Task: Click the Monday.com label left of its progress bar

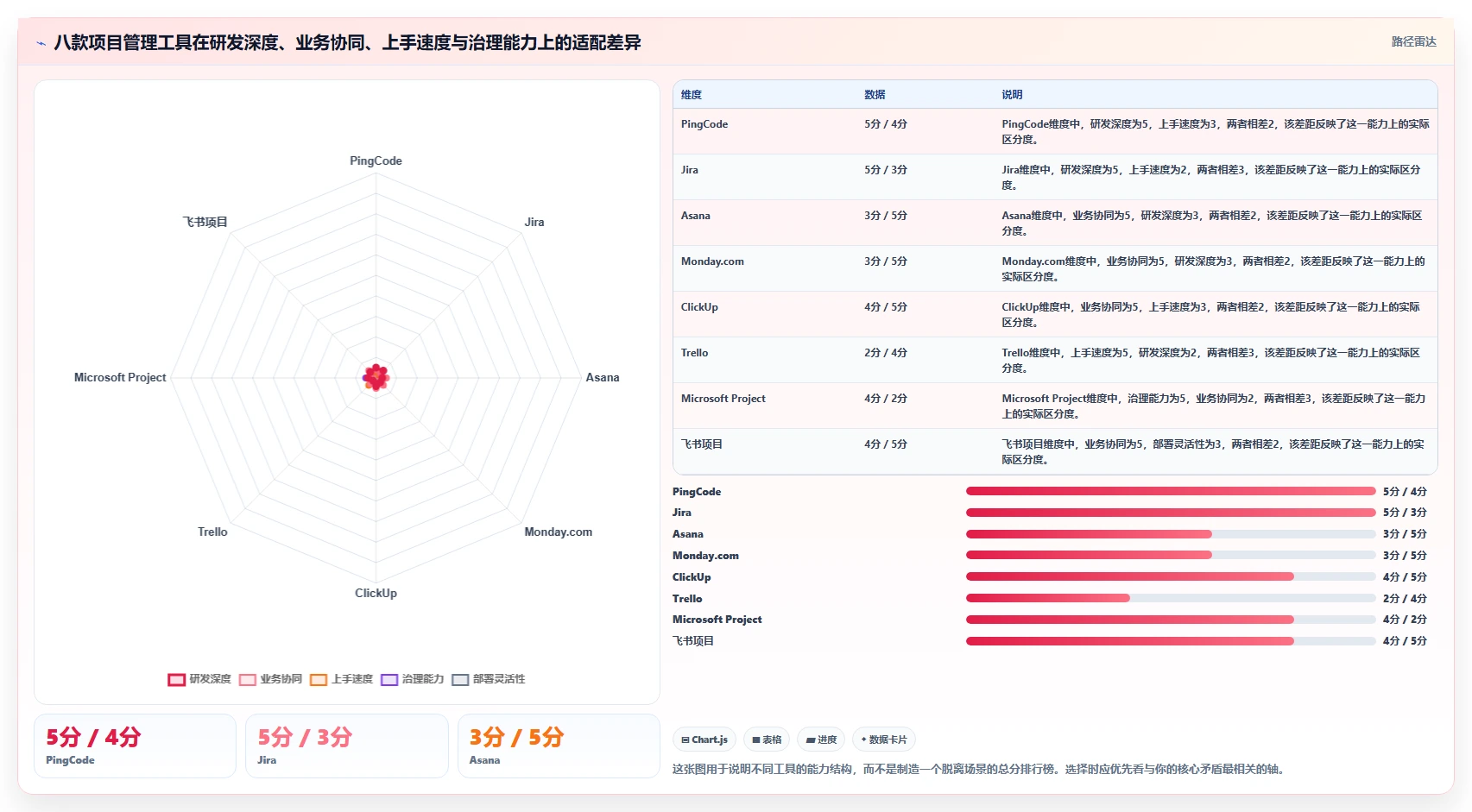Action: (x=705, y=555)
